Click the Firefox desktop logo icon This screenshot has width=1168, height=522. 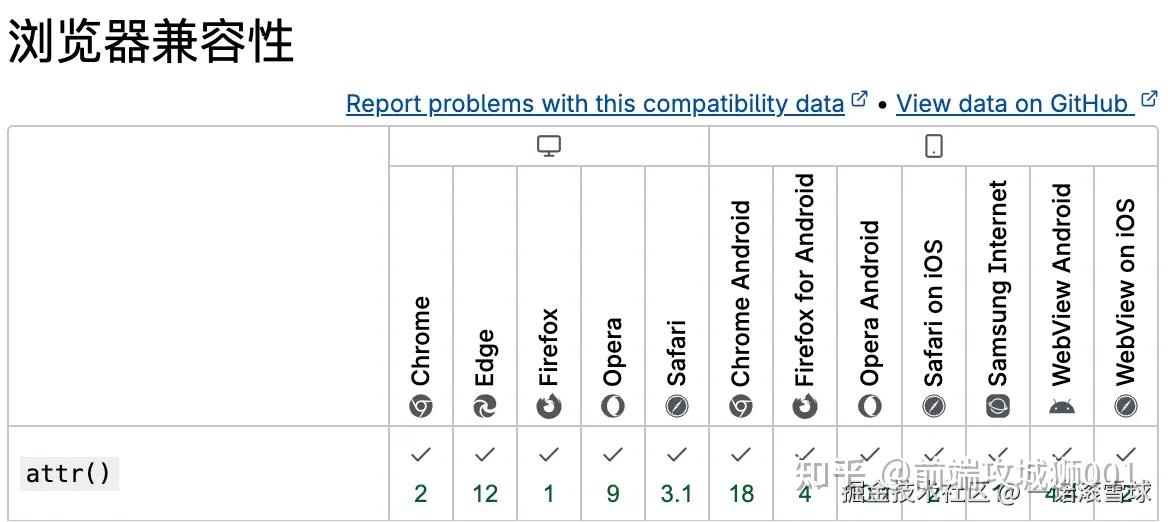pyautogui.click(x=549, y=406)
